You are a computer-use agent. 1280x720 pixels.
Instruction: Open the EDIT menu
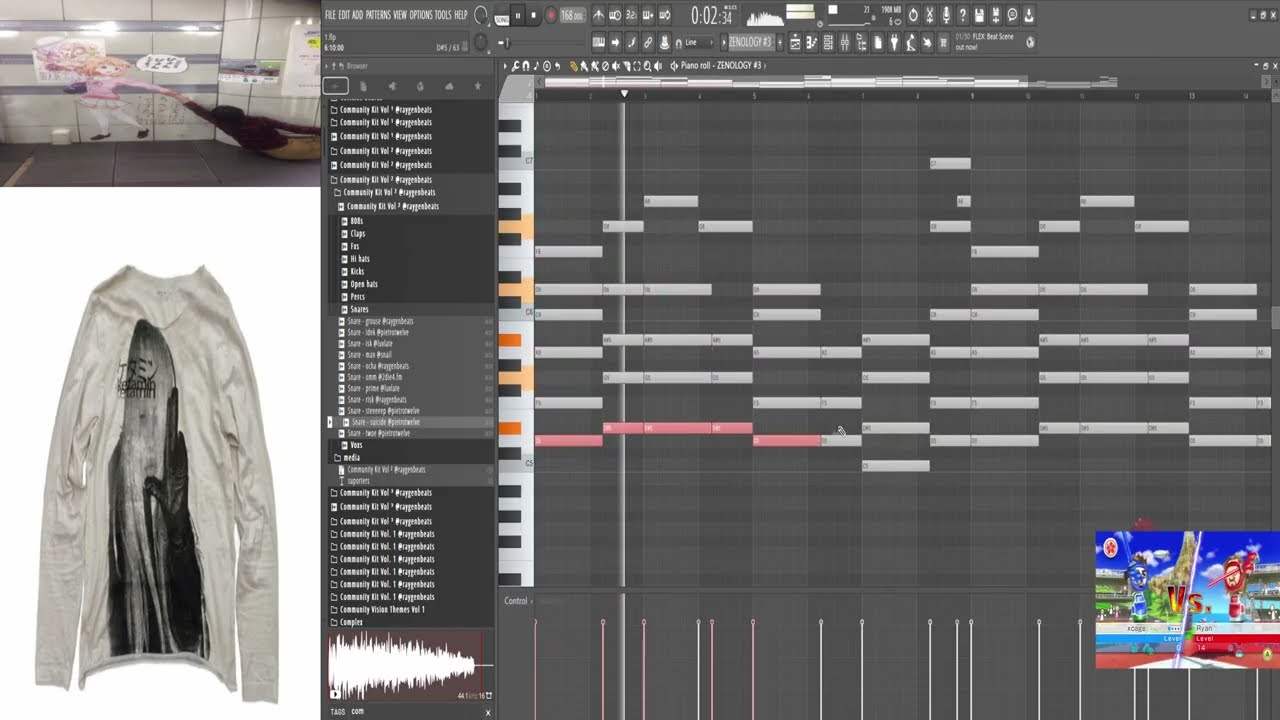point(344,15)
